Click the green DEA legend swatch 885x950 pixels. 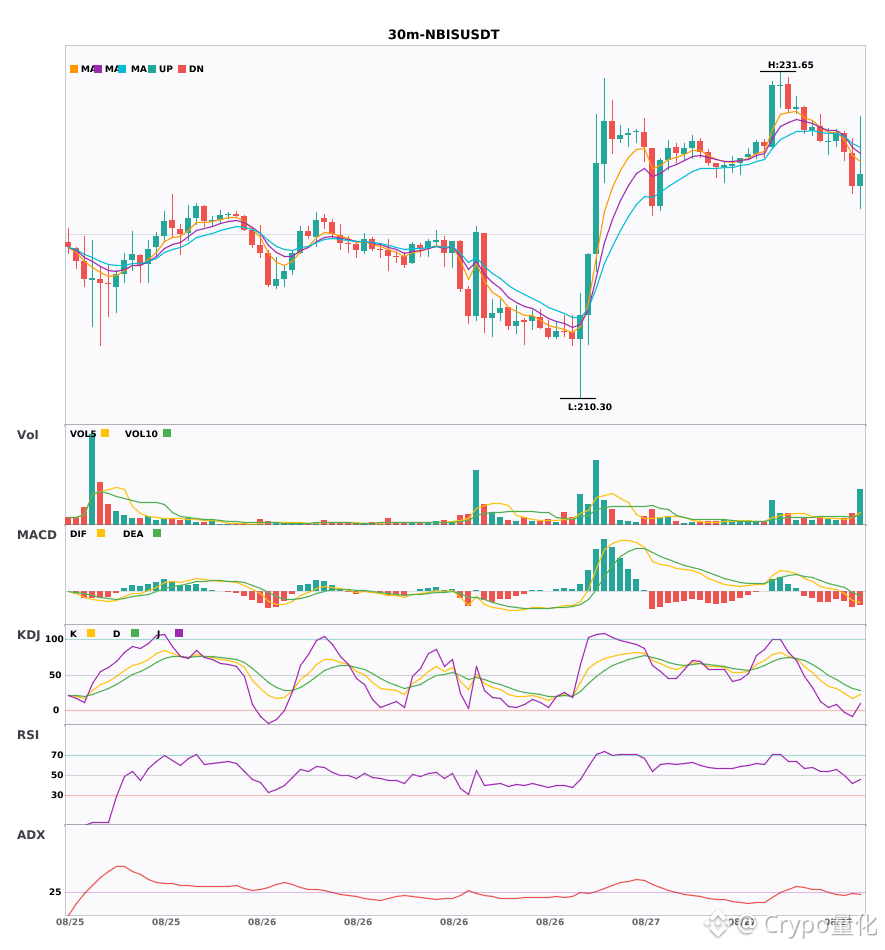157,533
